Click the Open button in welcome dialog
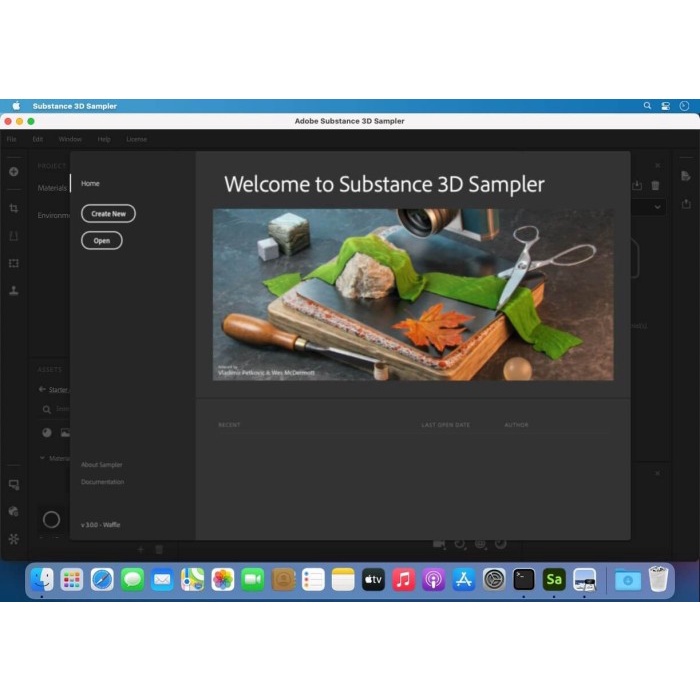700x700 pixels. pos(101,241)
